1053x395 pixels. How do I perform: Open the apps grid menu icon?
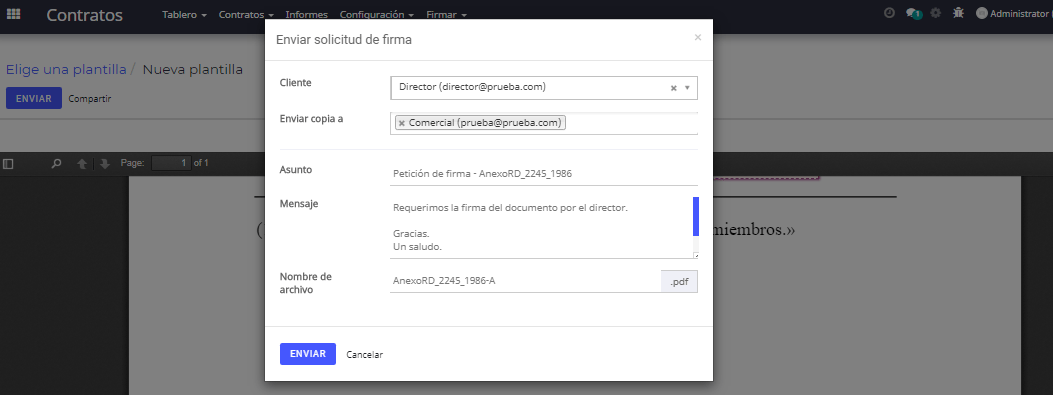click(13, 13)
